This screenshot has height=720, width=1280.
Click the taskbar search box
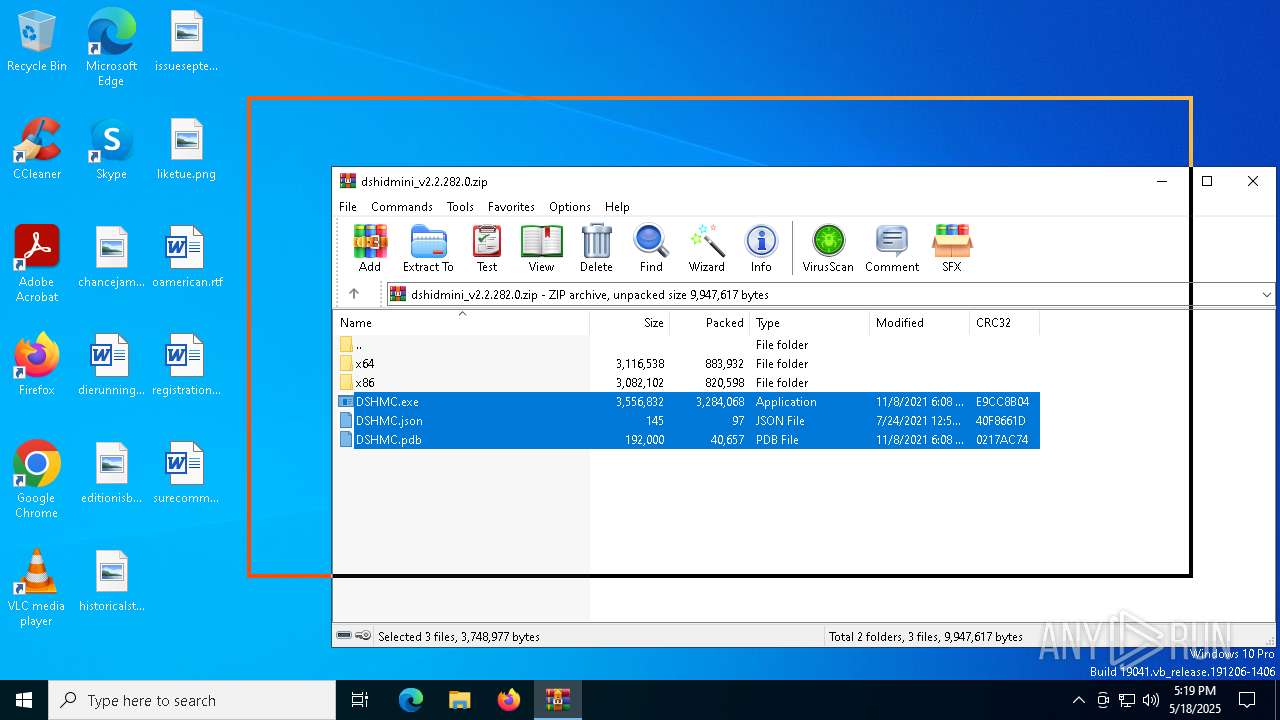click(x=192, y=700)
